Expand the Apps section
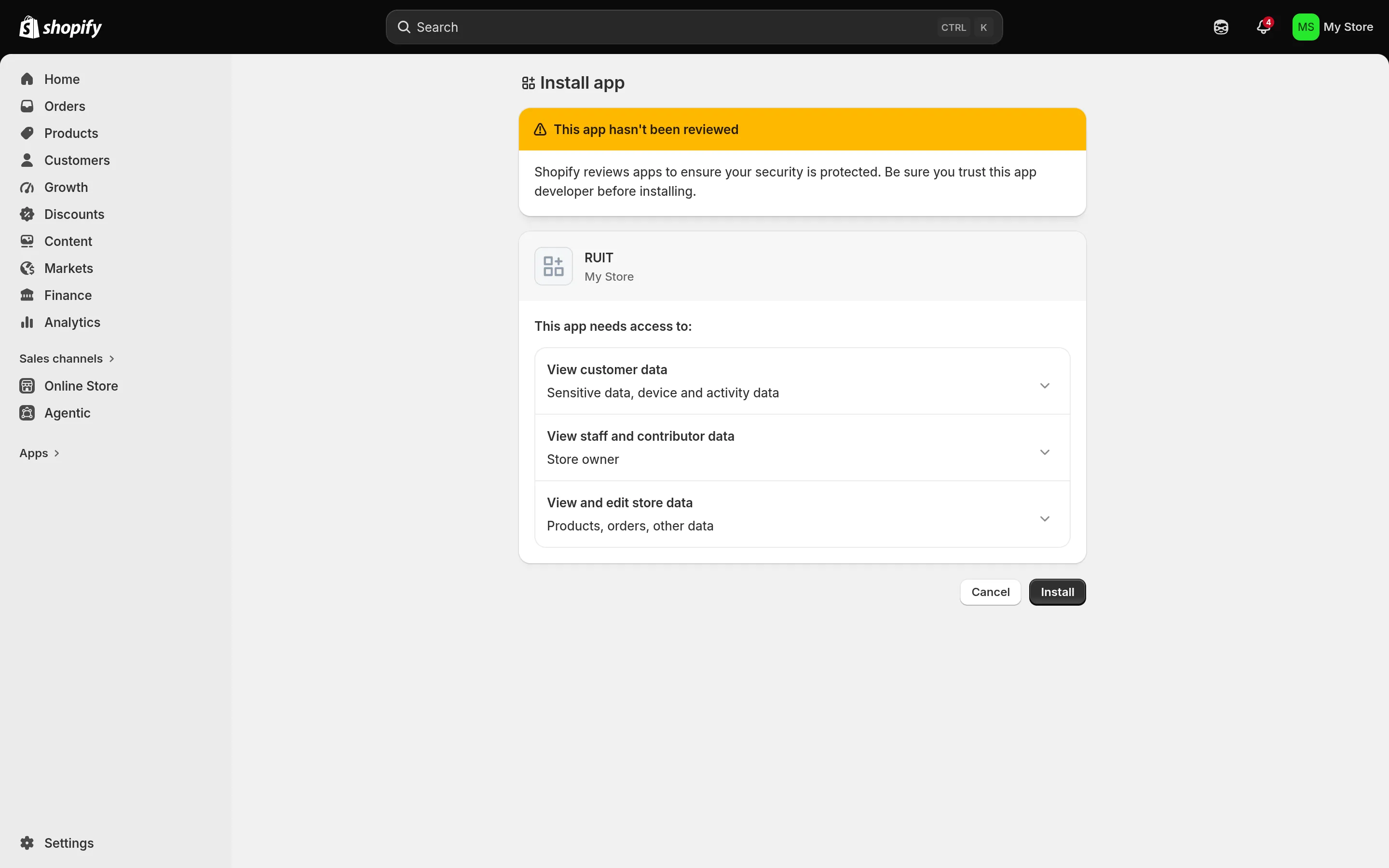Viewport: 1389px width, 868px height. point(40,453)
